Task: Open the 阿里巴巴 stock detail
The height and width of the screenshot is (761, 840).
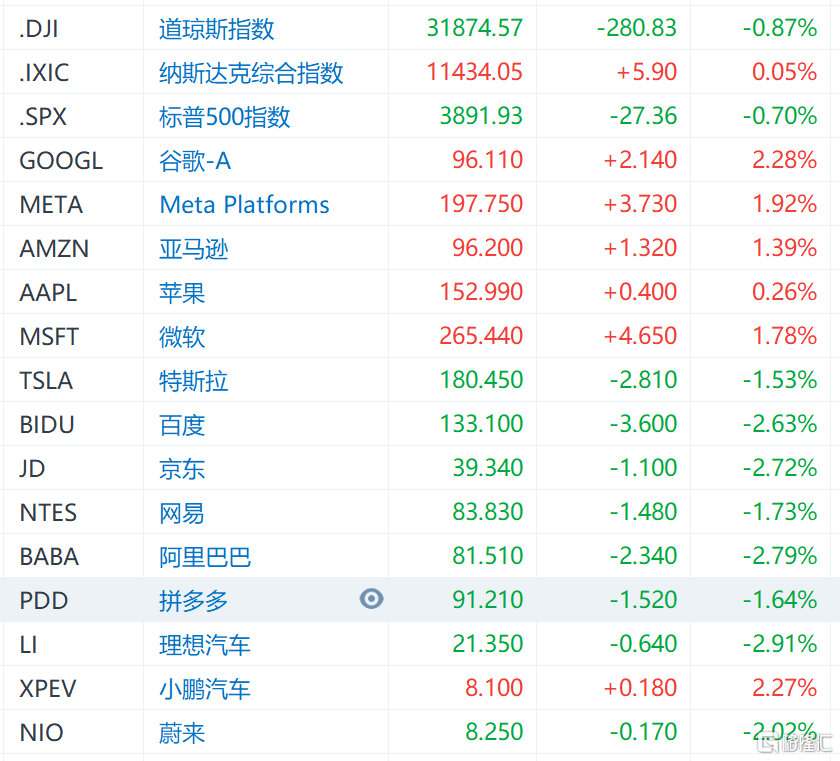Action: pyautogui.click(x=204, y=556)
